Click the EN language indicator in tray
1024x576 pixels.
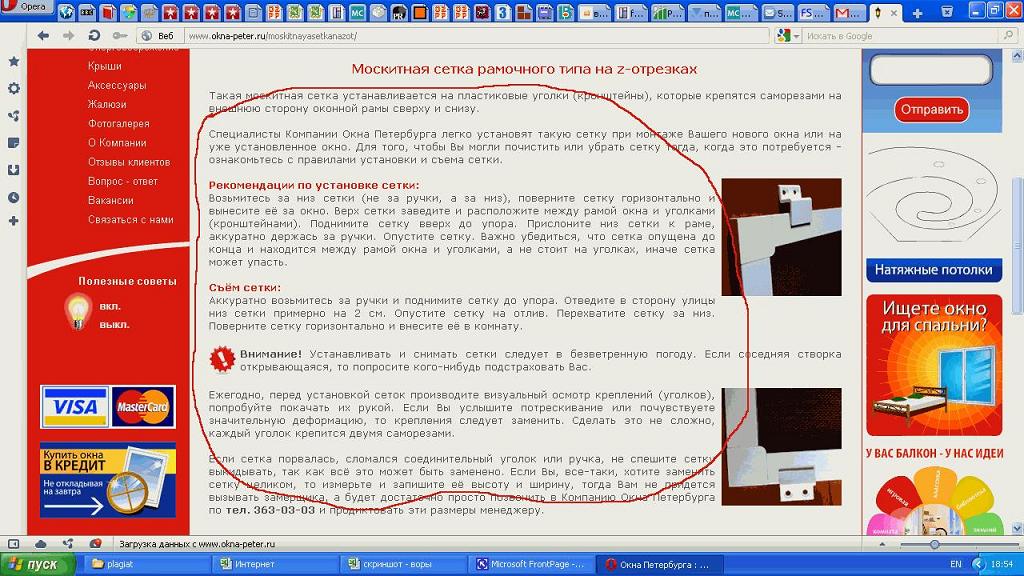[955, 564]
